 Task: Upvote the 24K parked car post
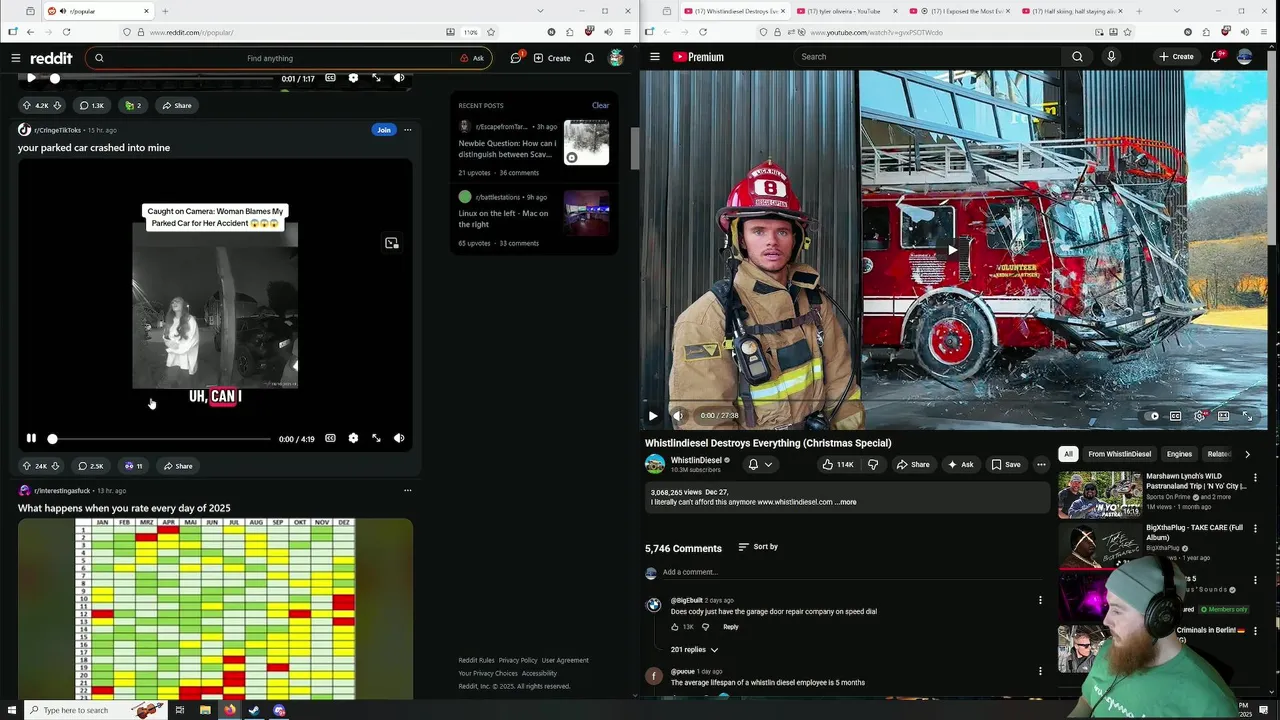click(27, 466)
